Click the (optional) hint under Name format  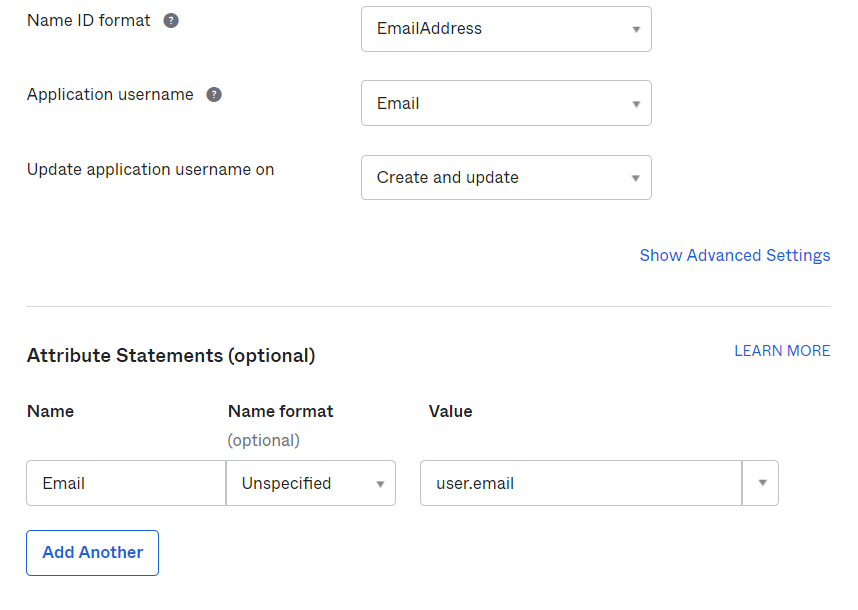[x=263, y=440]
